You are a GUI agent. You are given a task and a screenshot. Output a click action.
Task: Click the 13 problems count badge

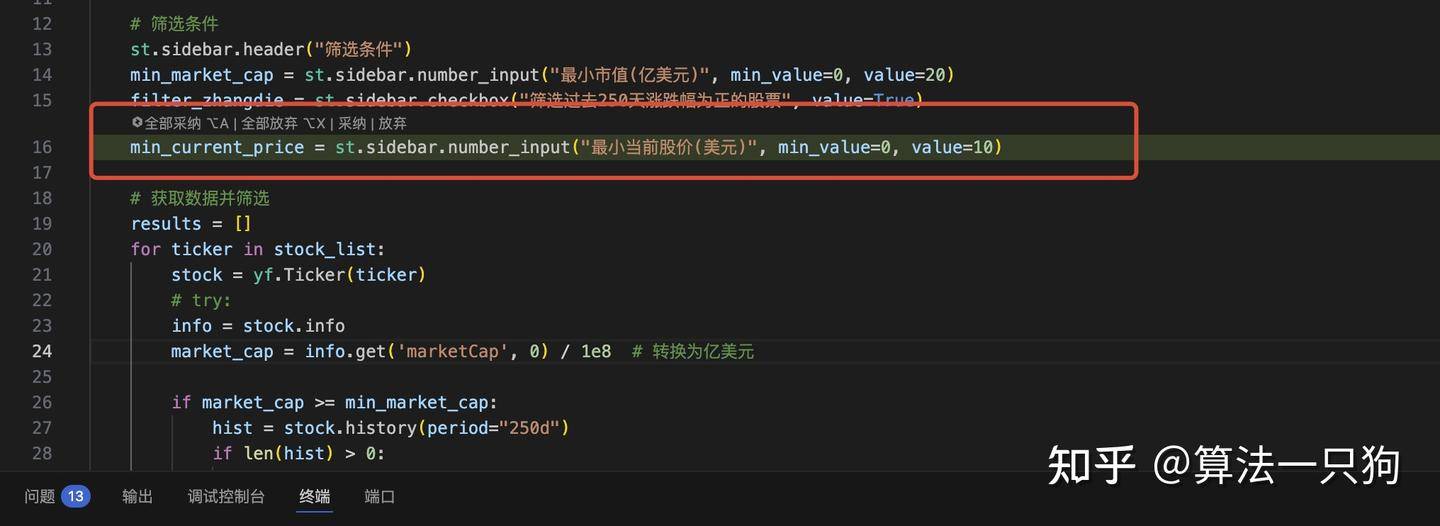pyautogui.click(x=76, y=496)
